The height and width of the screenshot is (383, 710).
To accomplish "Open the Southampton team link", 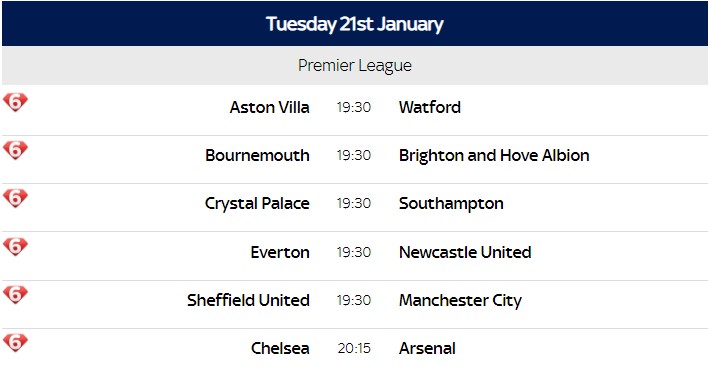I will [x=451, y=204].
